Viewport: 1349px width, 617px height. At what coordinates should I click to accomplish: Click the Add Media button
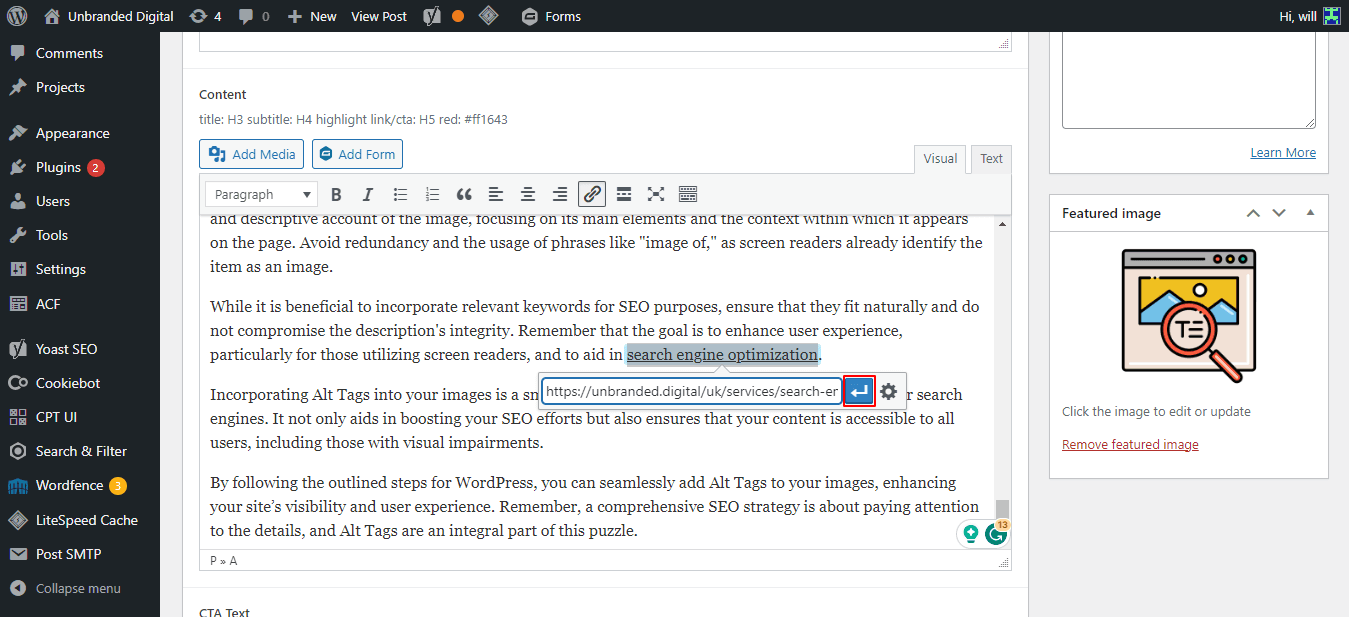pos(252,154)
